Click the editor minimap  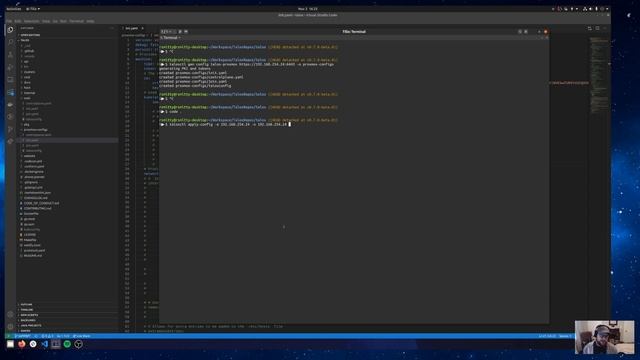[599, 76]
